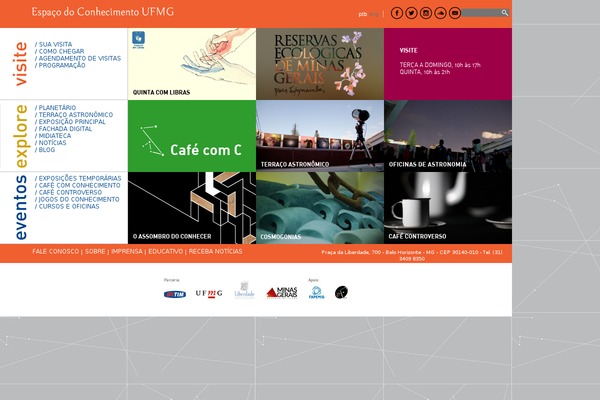Open the Programação menu item

pyautogui.click(x=60, y=65)
